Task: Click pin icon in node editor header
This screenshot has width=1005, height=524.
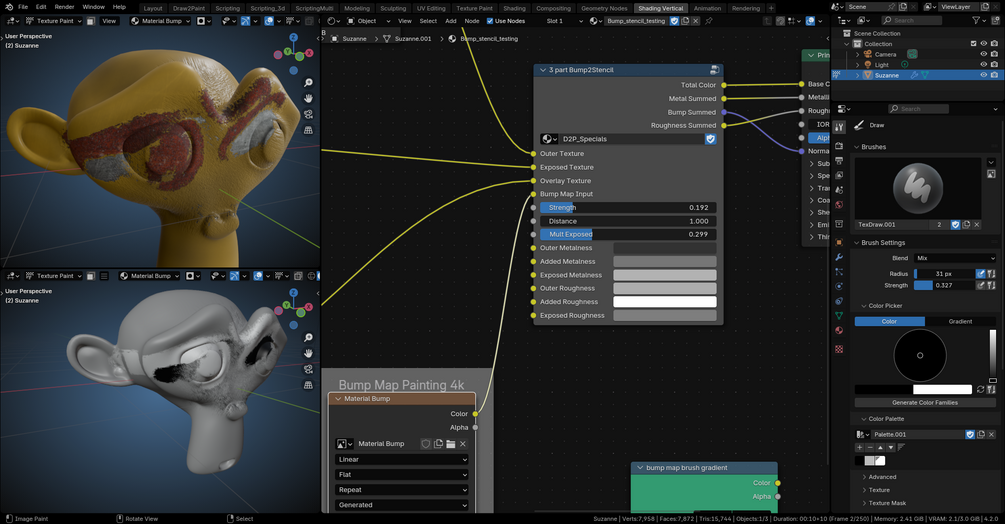Action: [709, 20]
